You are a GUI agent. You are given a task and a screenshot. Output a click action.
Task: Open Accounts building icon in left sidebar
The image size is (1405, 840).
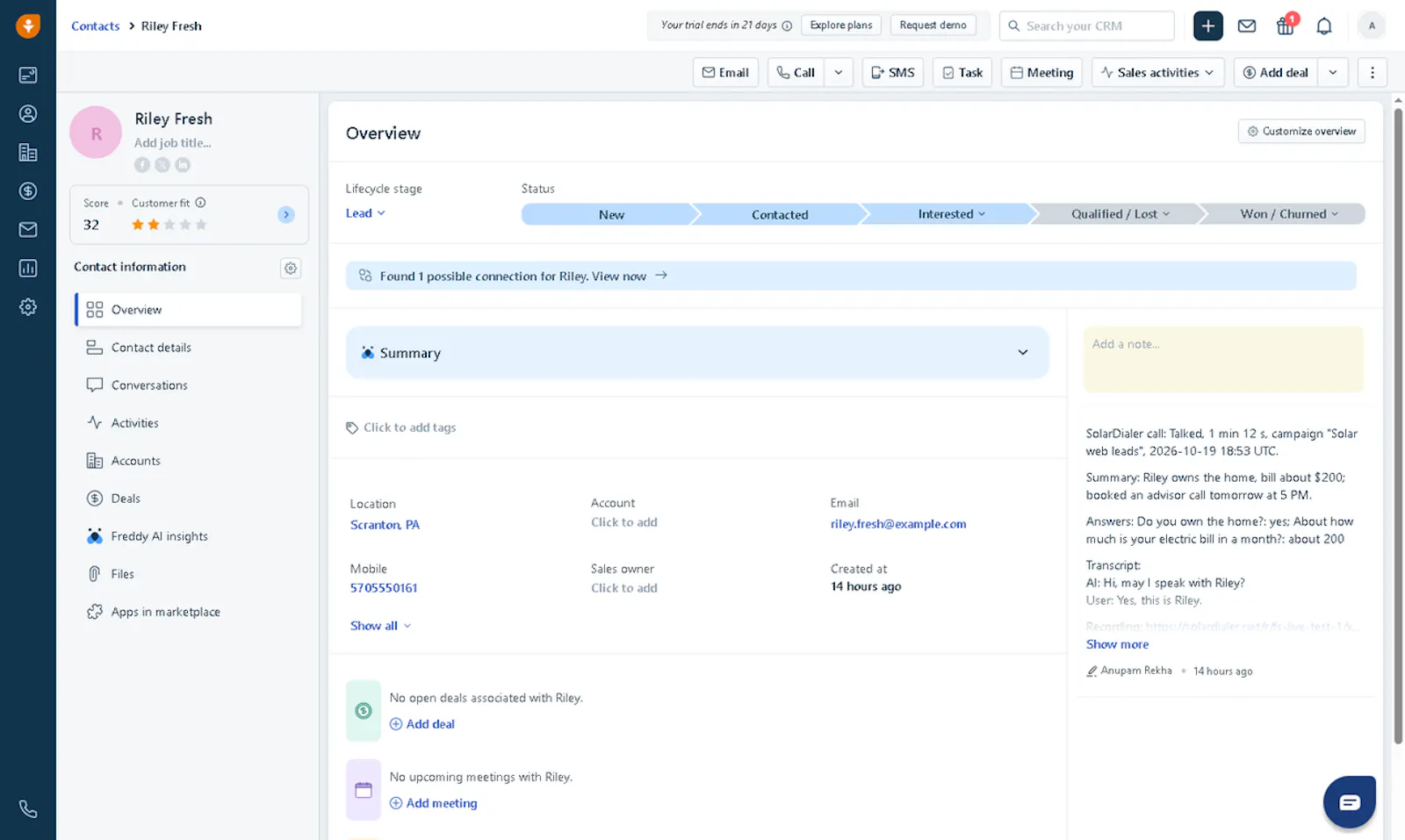28,153
